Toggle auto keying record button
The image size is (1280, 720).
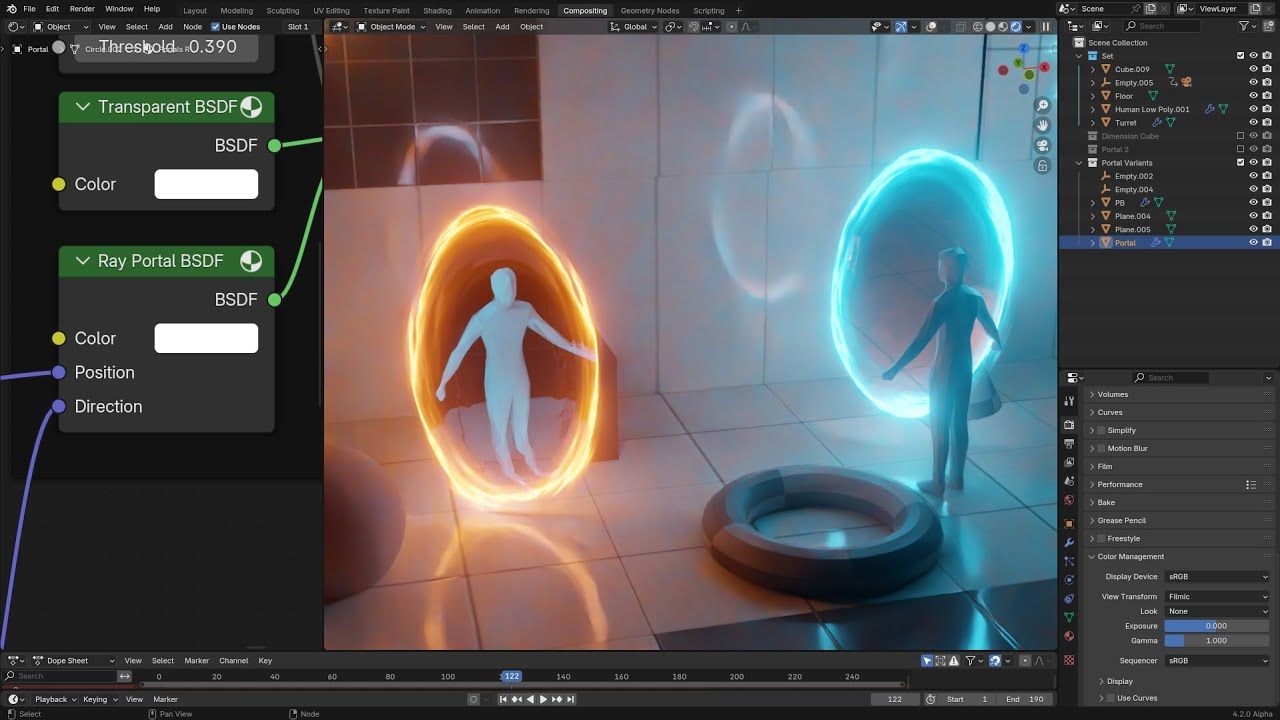[x=474, y=699]
